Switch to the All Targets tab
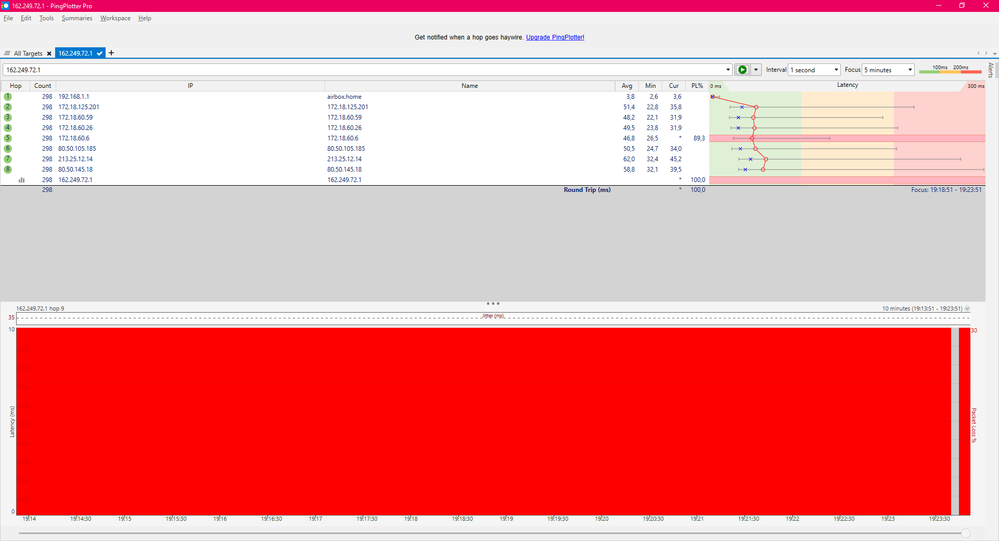This screenshot has width=999, height=541. pyautogui.click(x=30, y=53)
